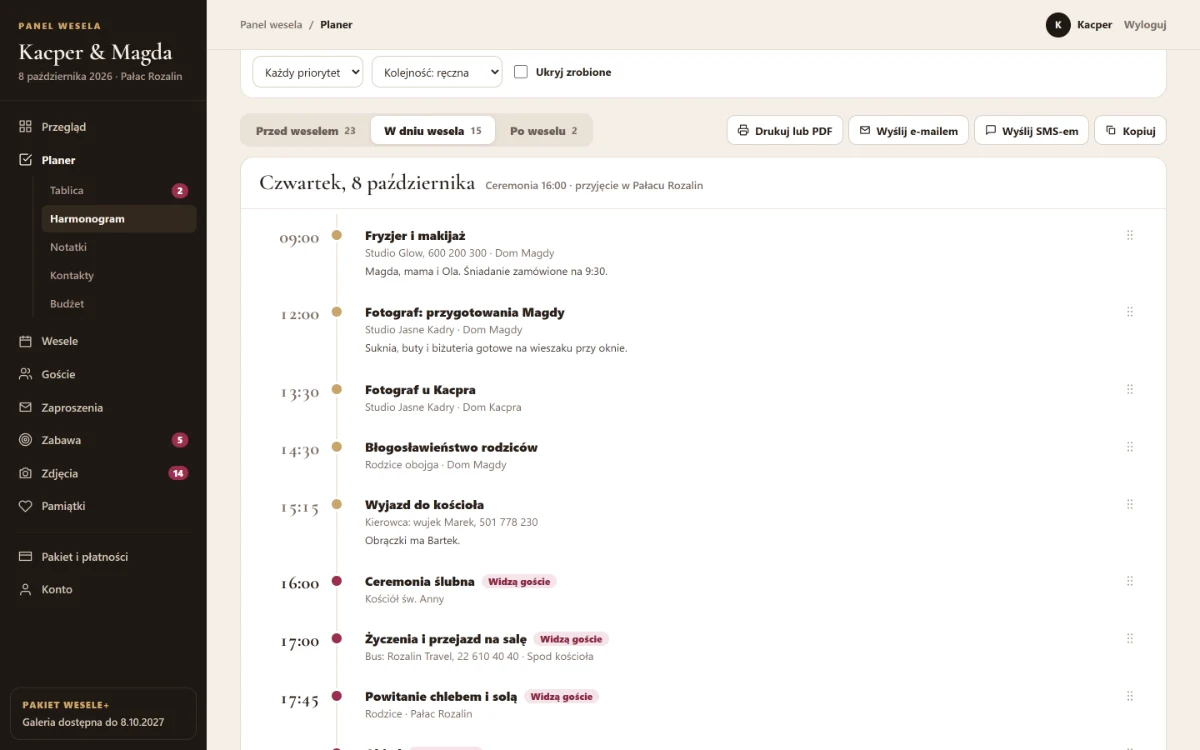Open Przegląd dashboard icon in sidebar
The height and width of the screenshot is (750, 1200).
(26, 127)
